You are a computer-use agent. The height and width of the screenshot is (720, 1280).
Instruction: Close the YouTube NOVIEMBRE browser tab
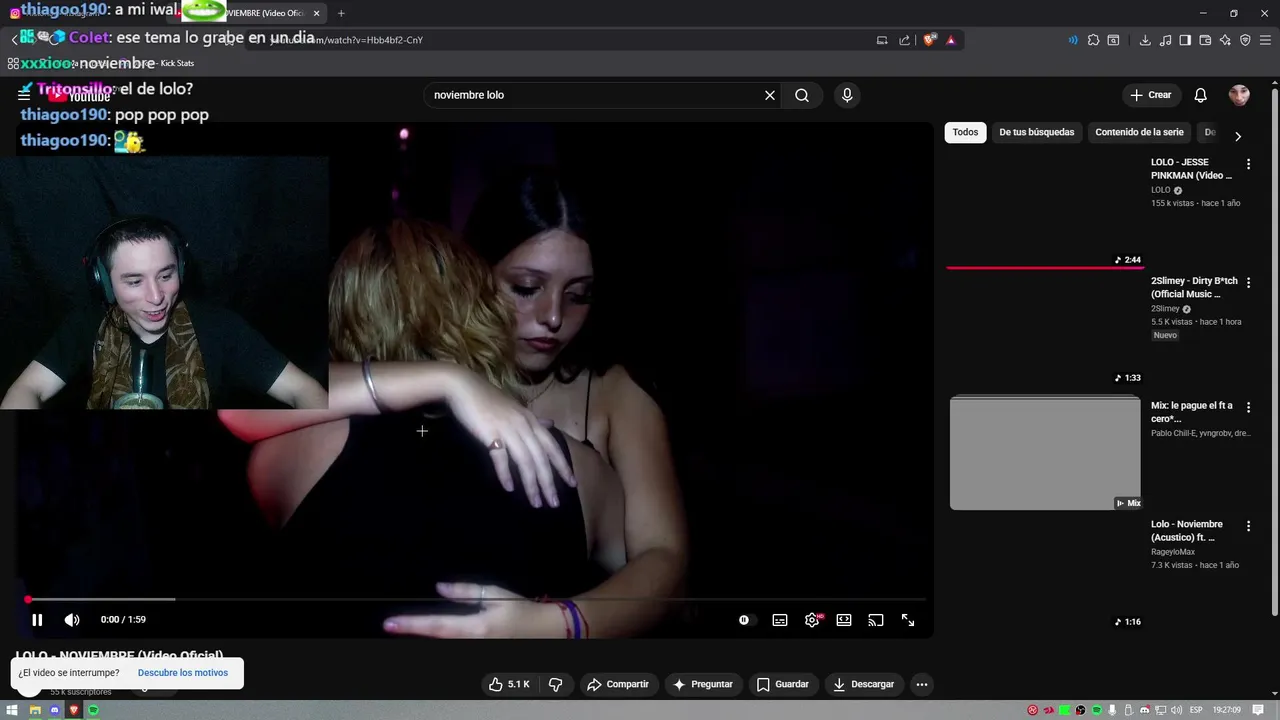point(317,13)
